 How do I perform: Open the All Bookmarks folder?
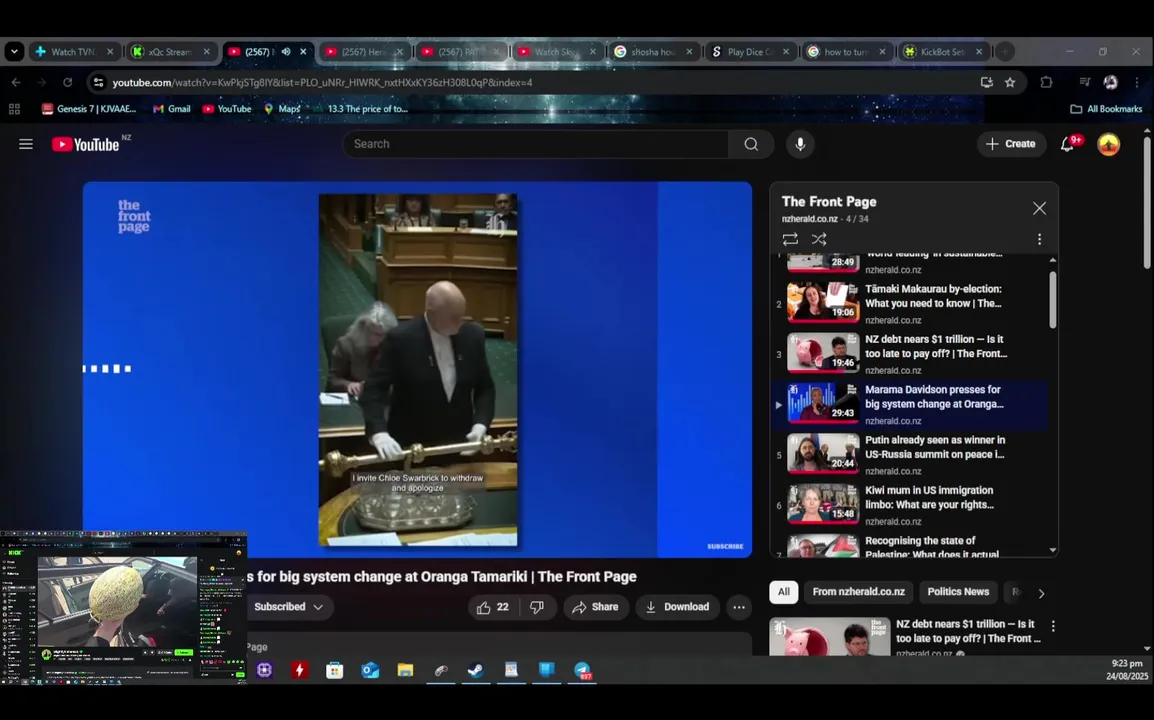(x=1106, y=109)
